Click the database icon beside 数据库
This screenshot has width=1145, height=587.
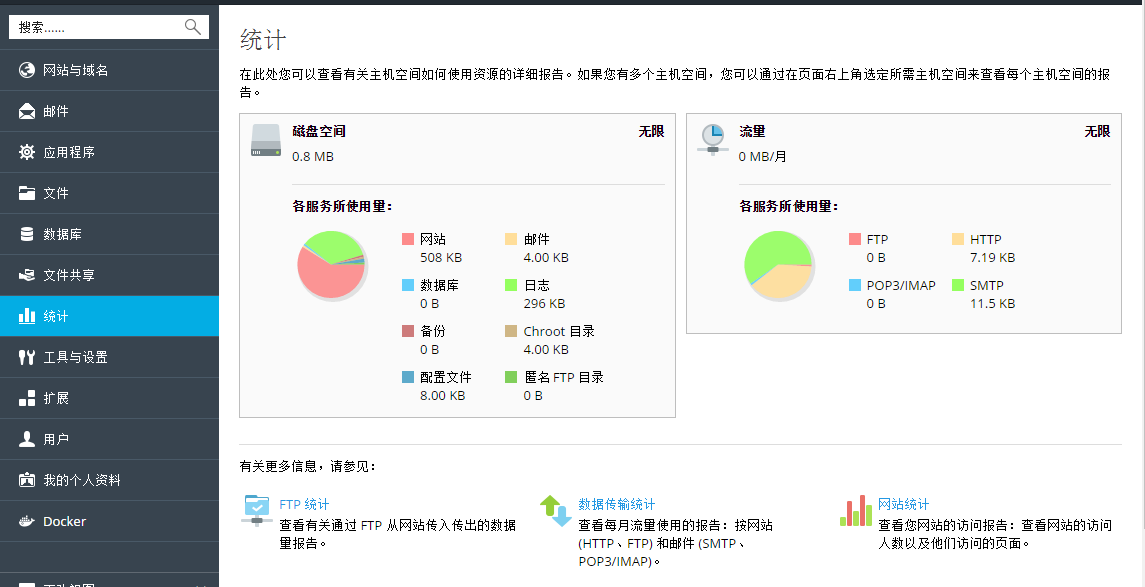point(27,234)
